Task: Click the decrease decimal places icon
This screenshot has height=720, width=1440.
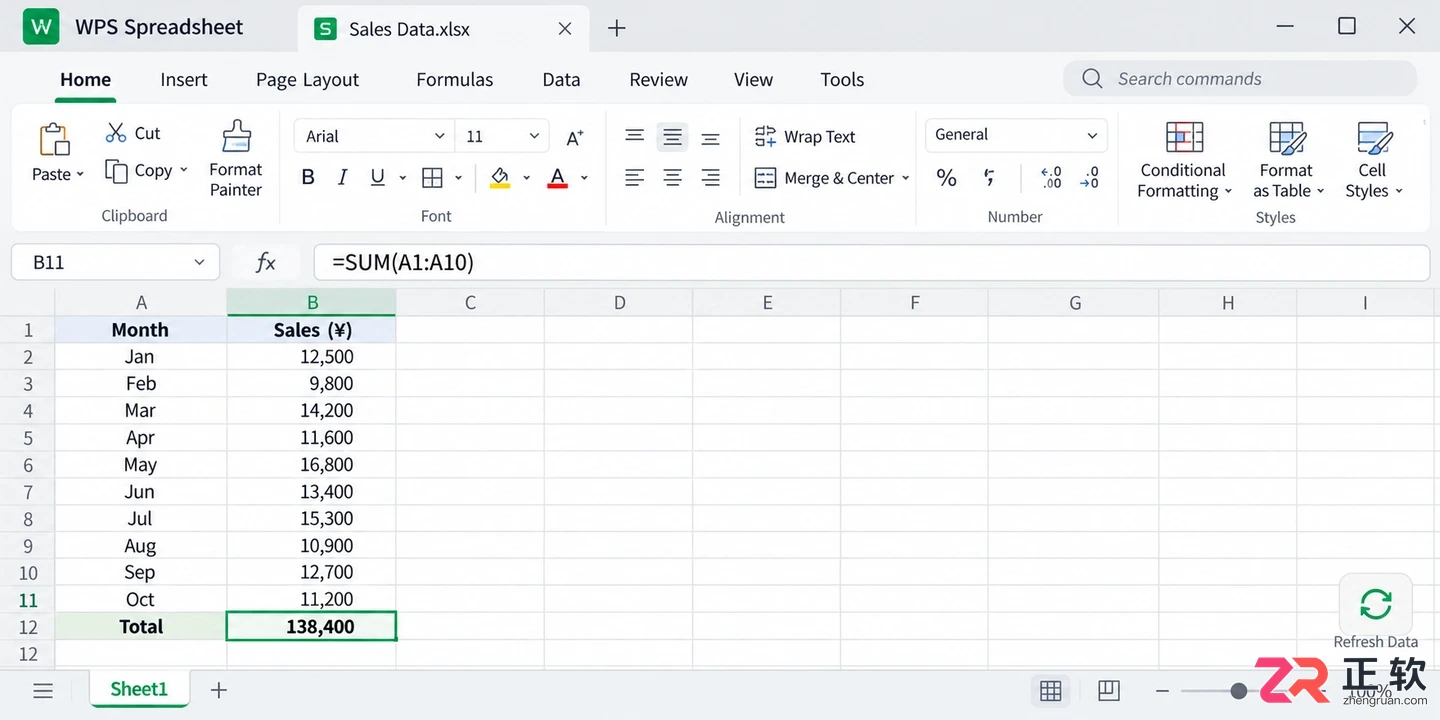Action: (1089, 178)
